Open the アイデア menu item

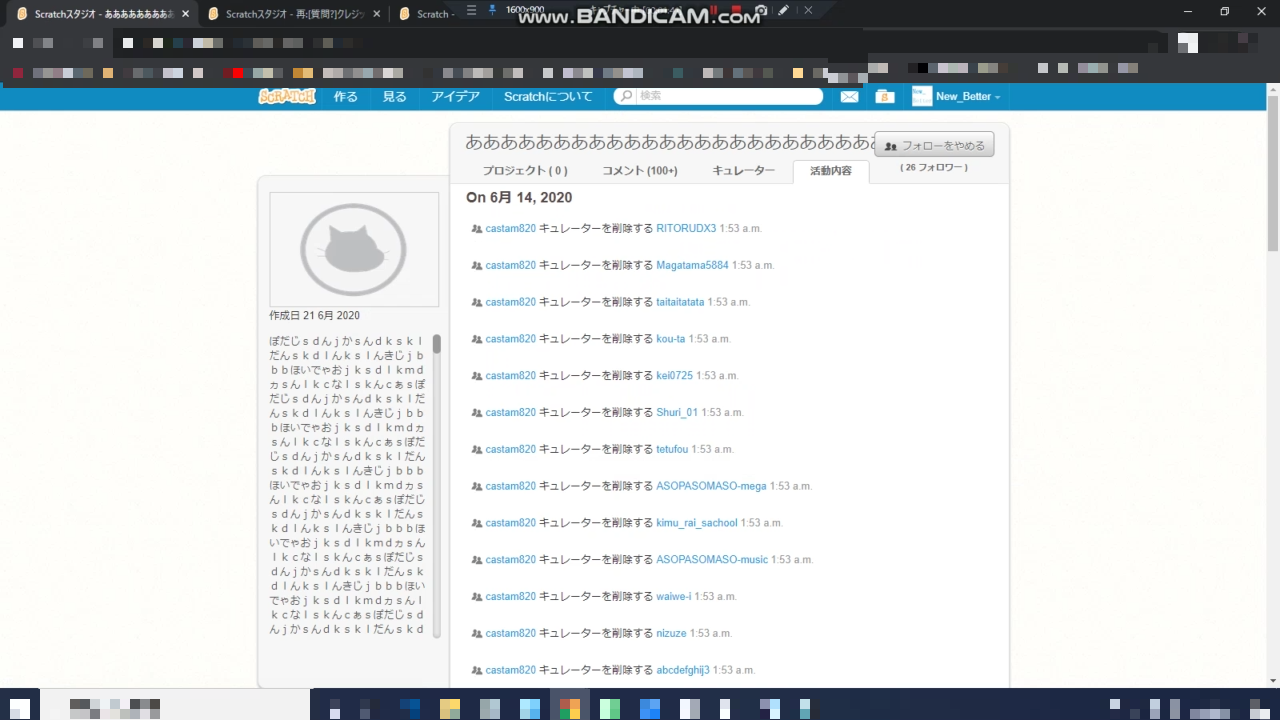(455, 97)
